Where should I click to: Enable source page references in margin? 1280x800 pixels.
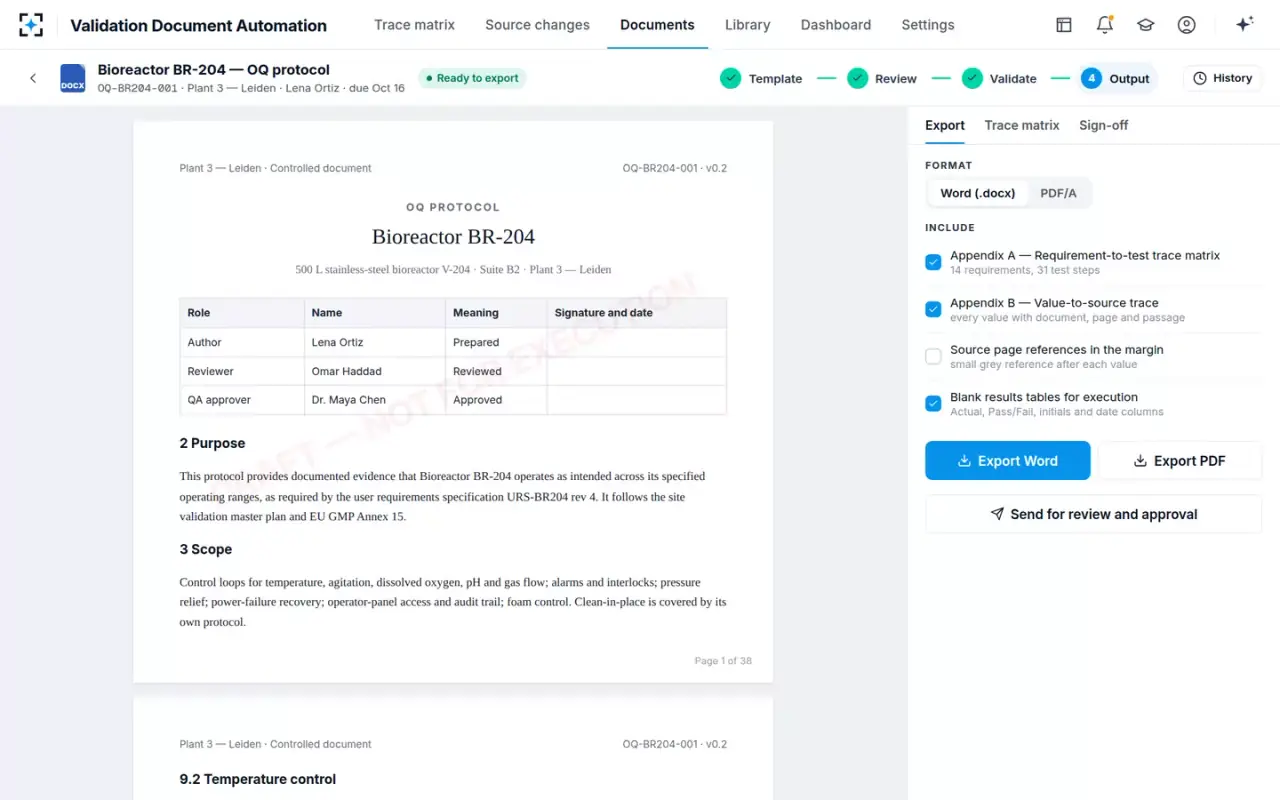coord(933,356)
